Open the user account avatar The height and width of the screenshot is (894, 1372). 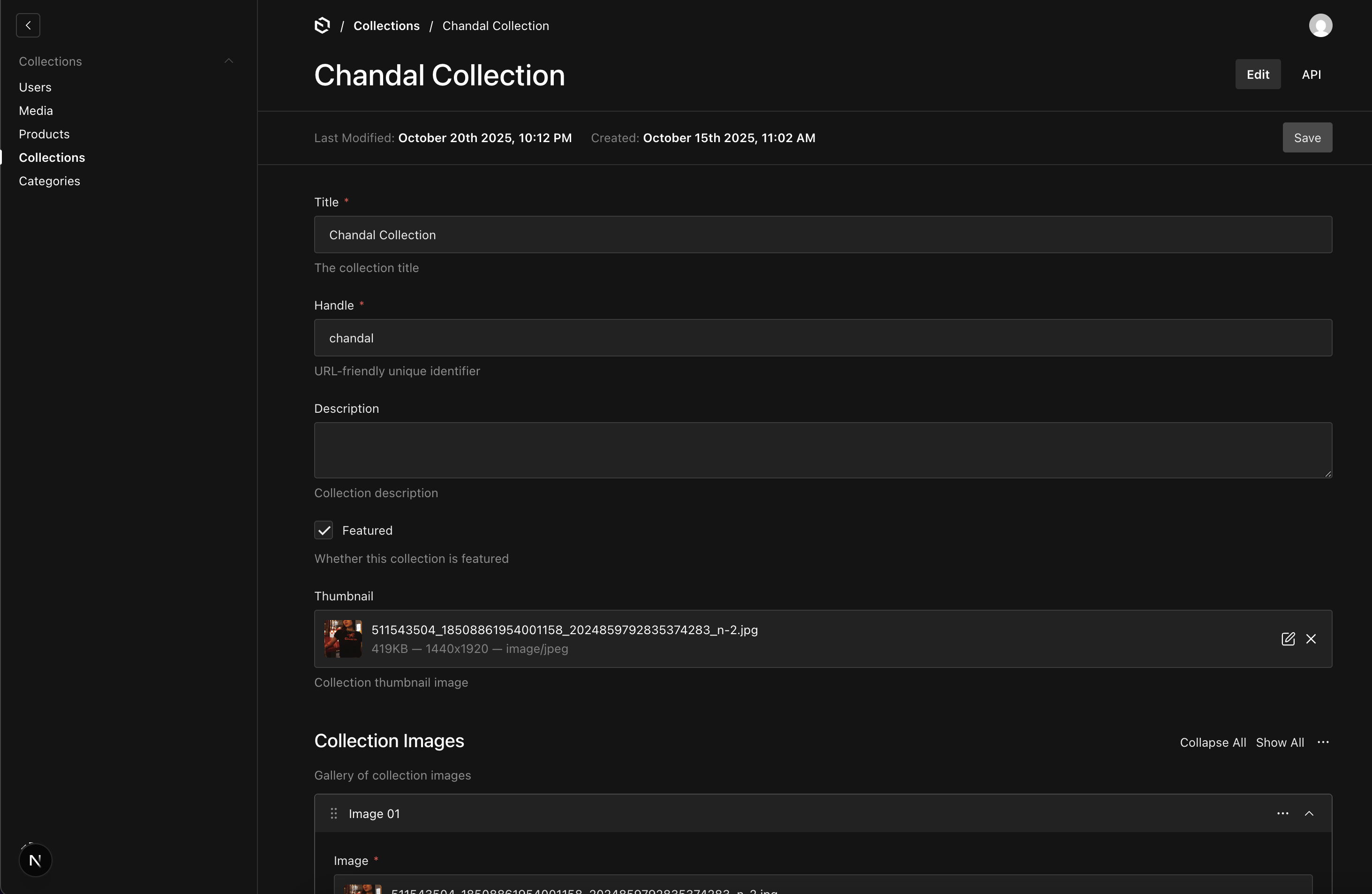pyautogui.click(x=1320, y=25)
